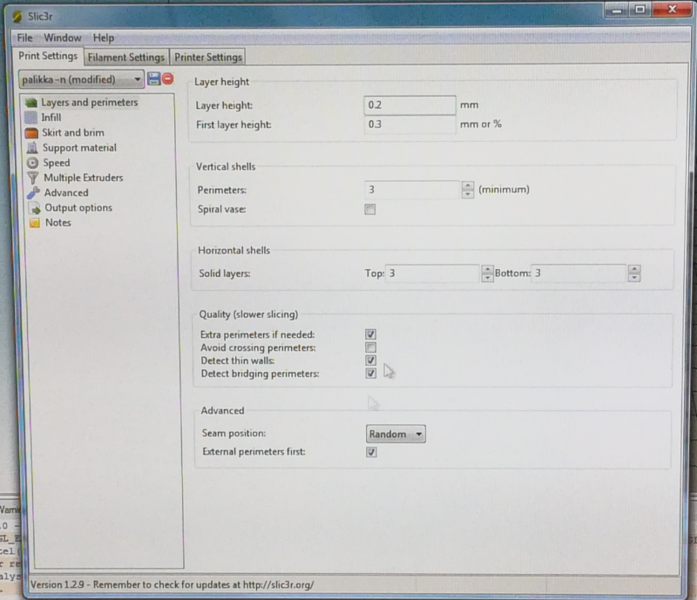Click the Advanced wrench icon
This screenshot has width=697, height=600.
pyautogui.click(x=33, y=193)
